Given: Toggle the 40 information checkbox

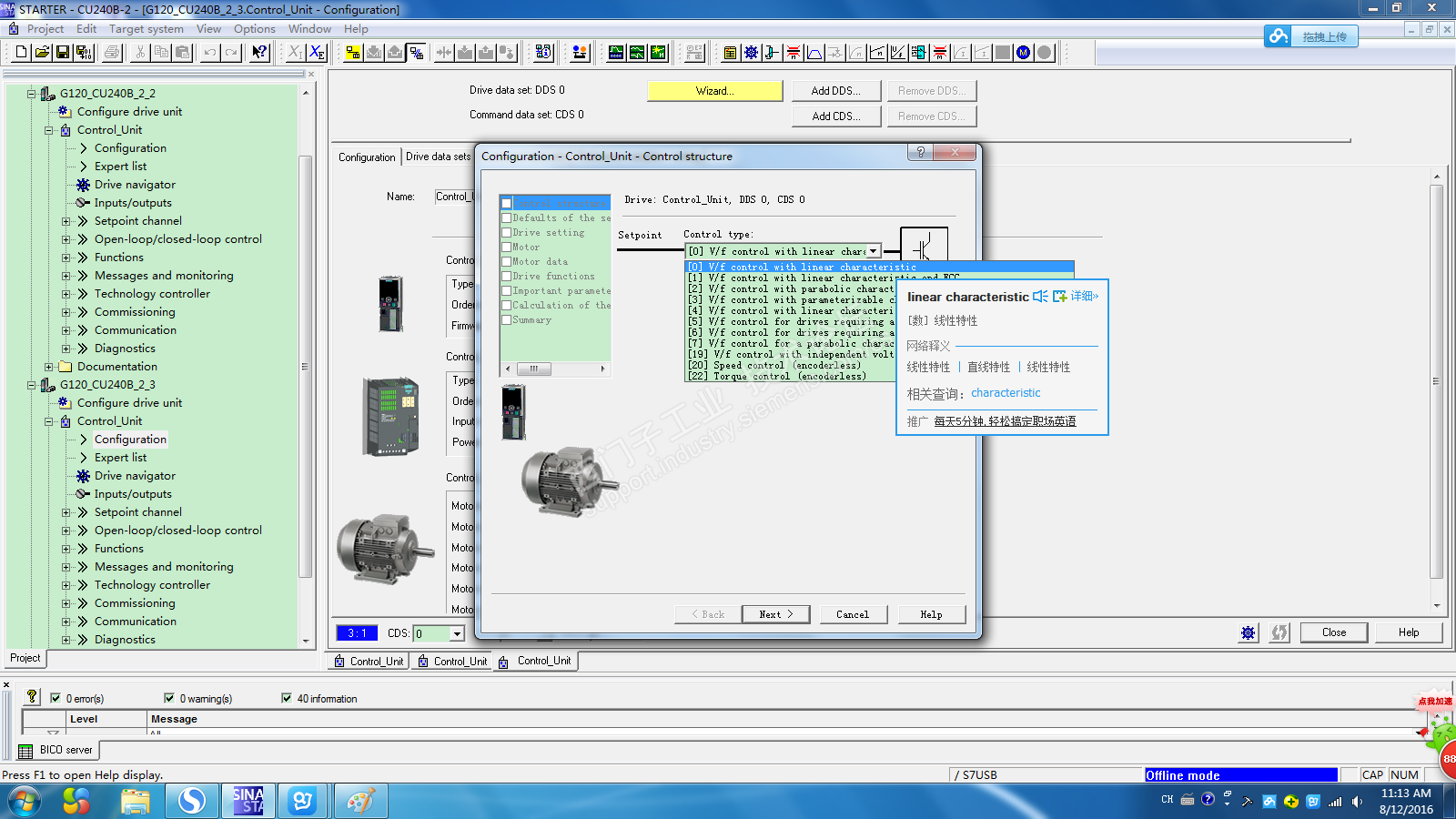Looking at the screenshot, I should pyautogui.click(x=287, y=698).
